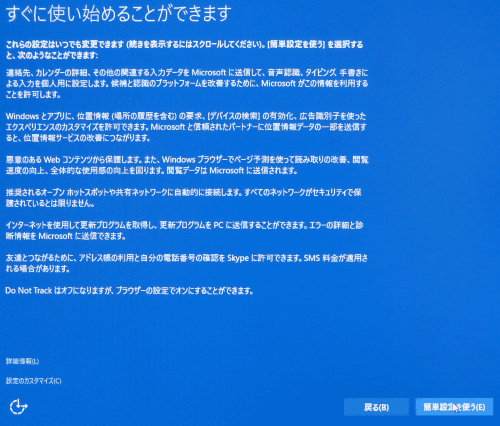
Task: Click the bold intro paragraph about これらの設定
Action: point(184,50)
